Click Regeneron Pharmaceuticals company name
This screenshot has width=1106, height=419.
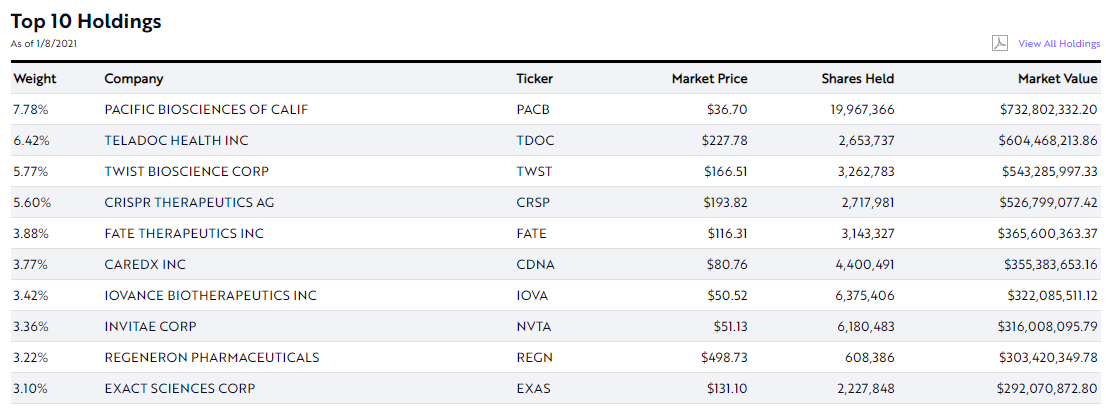[212, 358]
